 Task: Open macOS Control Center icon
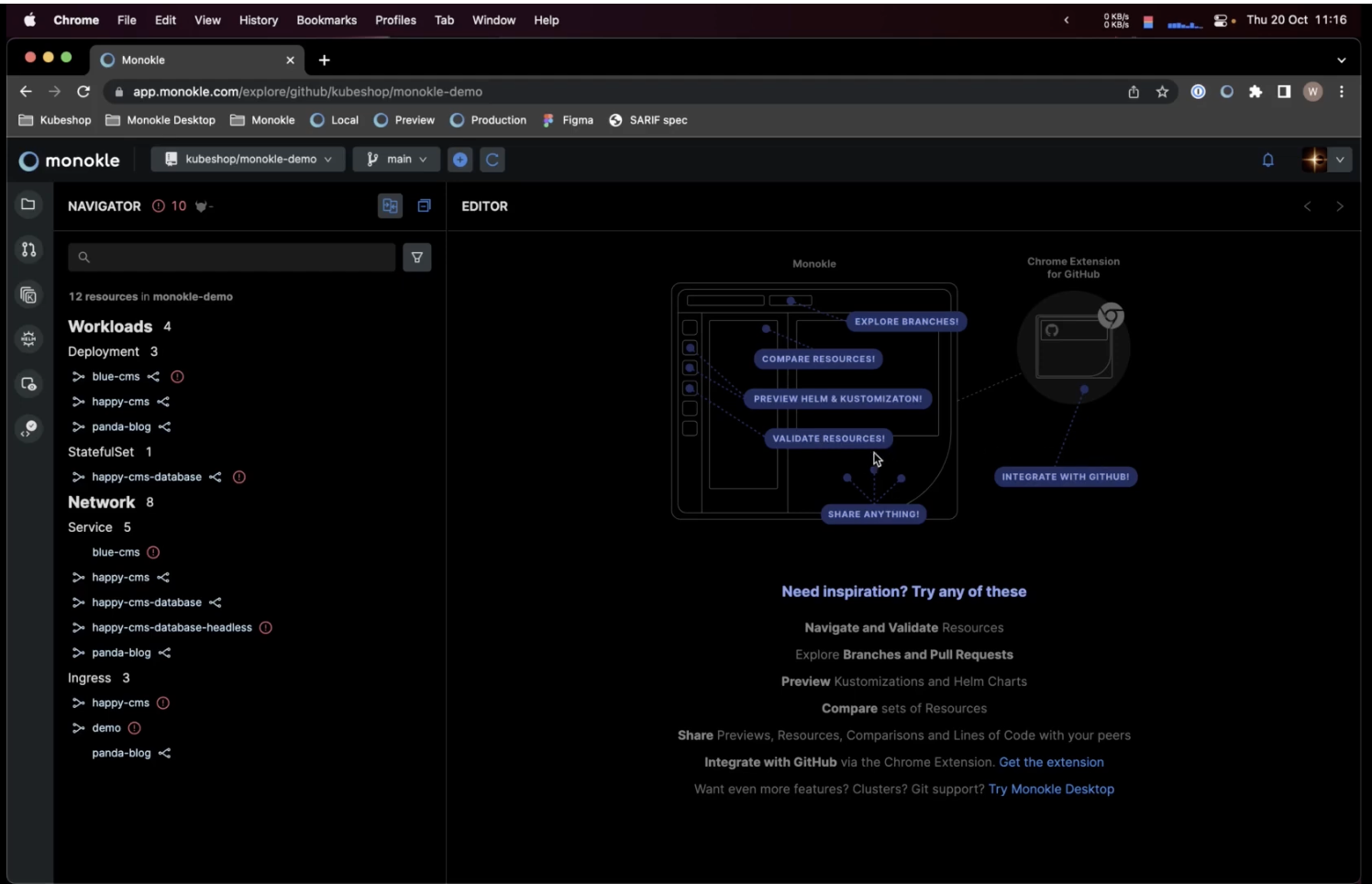click(x=1220, y=20)
